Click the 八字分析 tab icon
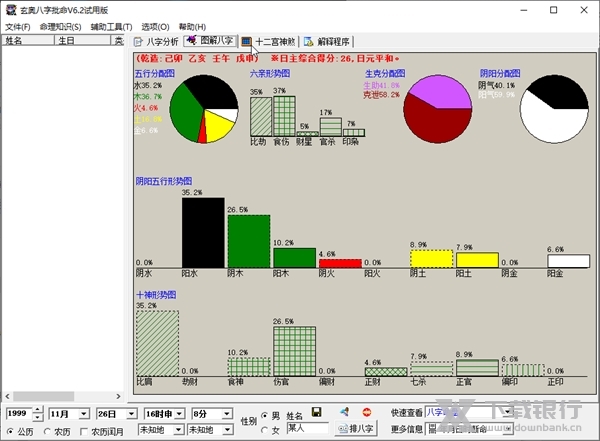 (x=139, y=42)
